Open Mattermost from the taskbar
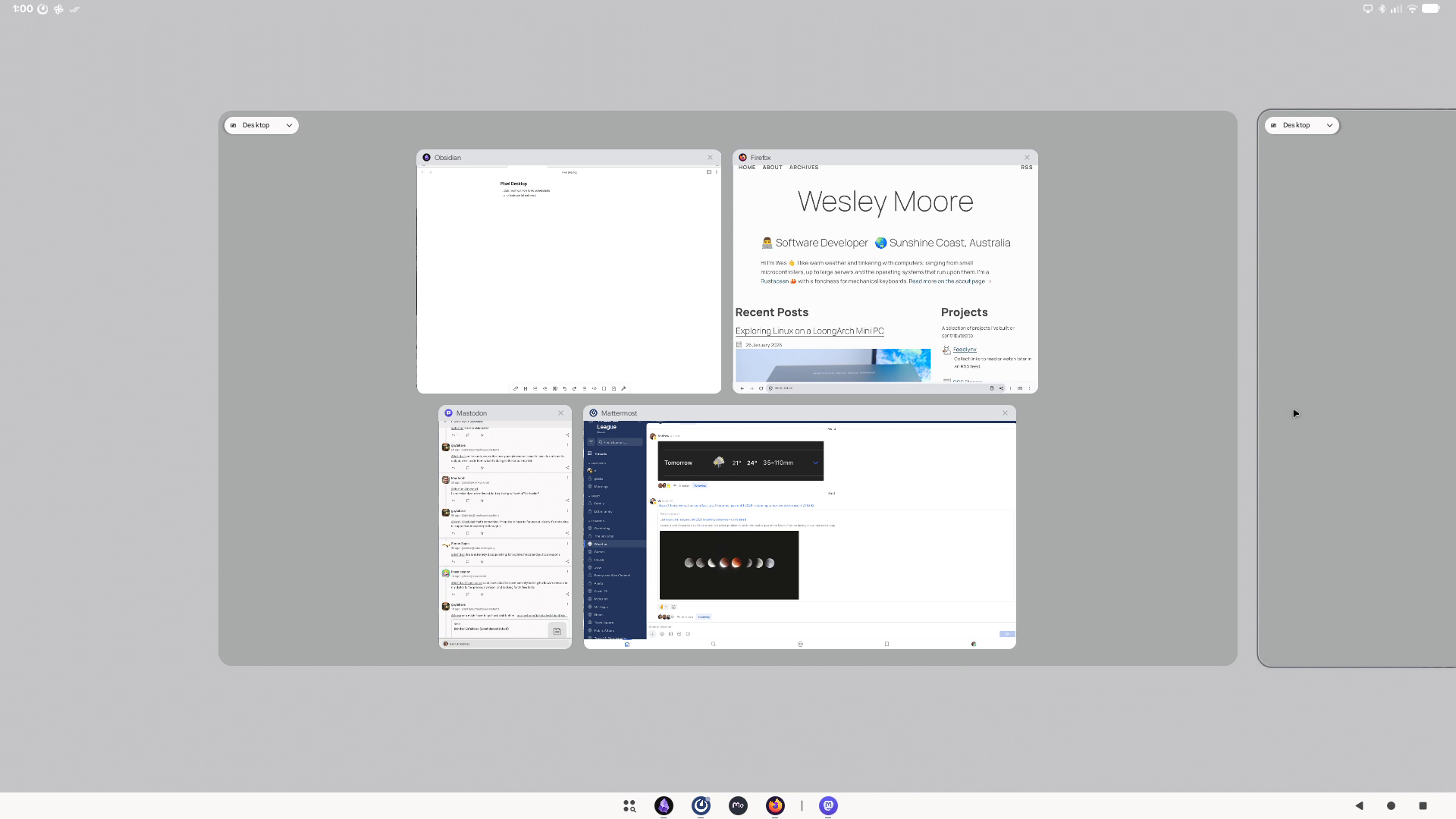Viewport: 1456px width, 819px height. tap(701, 805)
